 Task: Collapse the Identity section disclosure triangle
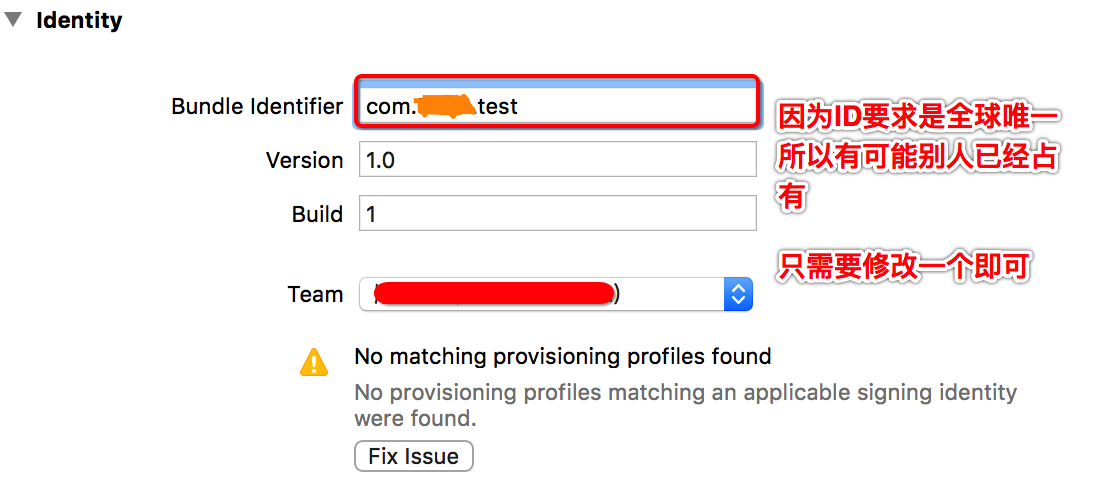12,20
